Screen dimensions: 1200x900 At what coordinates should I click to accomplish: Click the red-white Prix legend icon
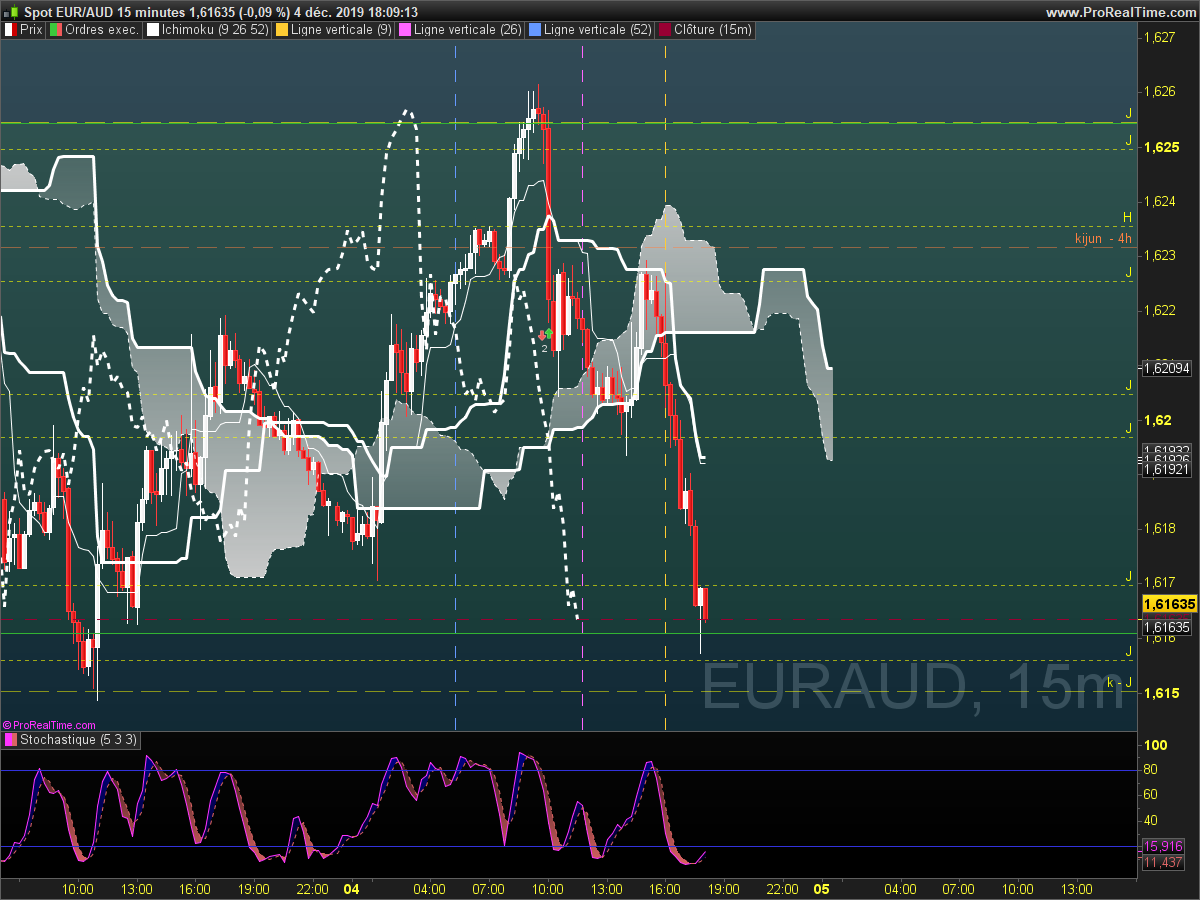click(10, 30)
